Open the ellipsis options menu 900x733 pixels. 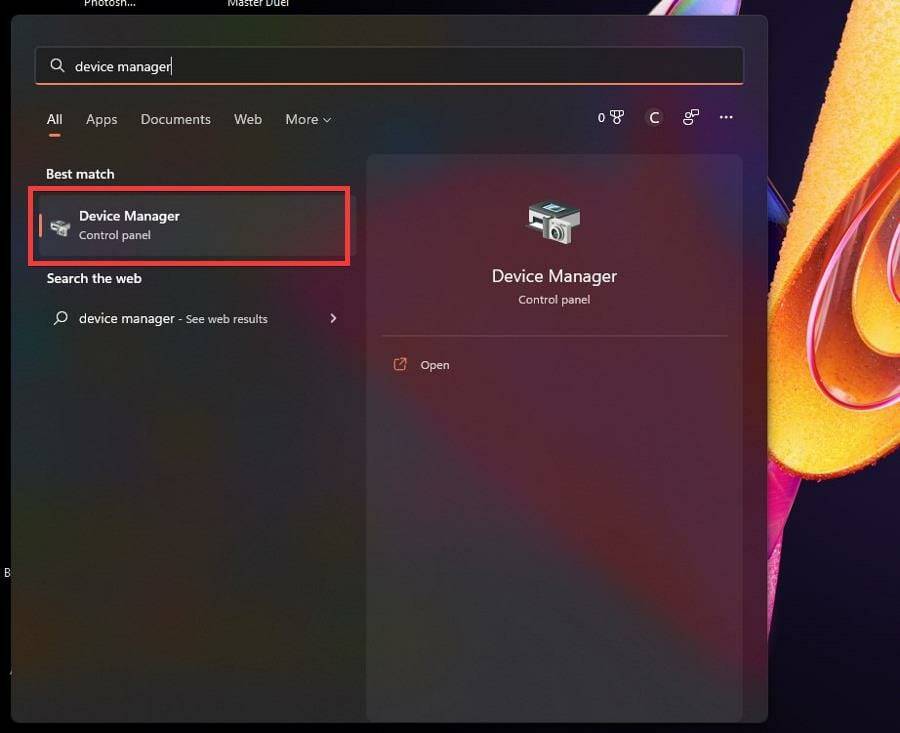(726, 117)
